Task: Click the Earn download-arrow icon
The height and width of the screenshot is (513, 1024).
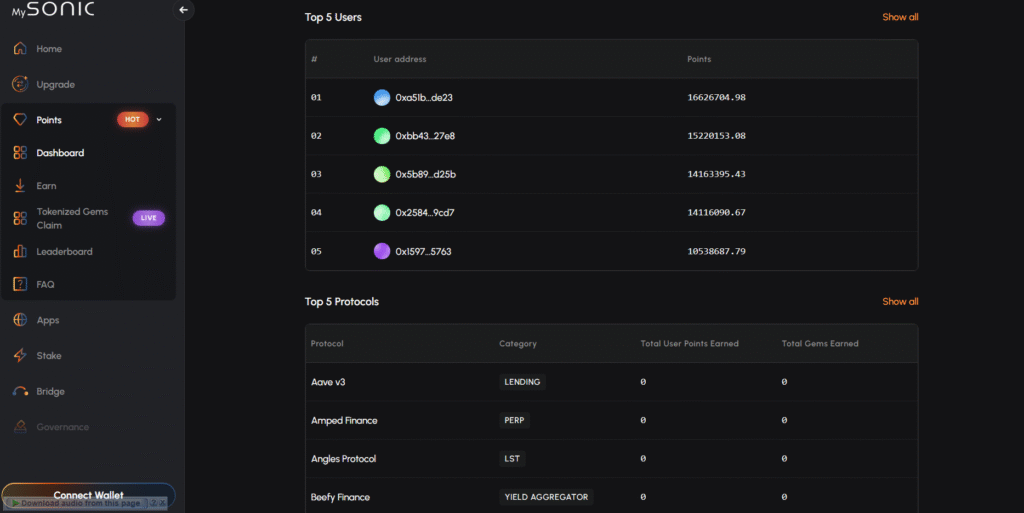Action: pyautogui.click(x=20, y=186)
